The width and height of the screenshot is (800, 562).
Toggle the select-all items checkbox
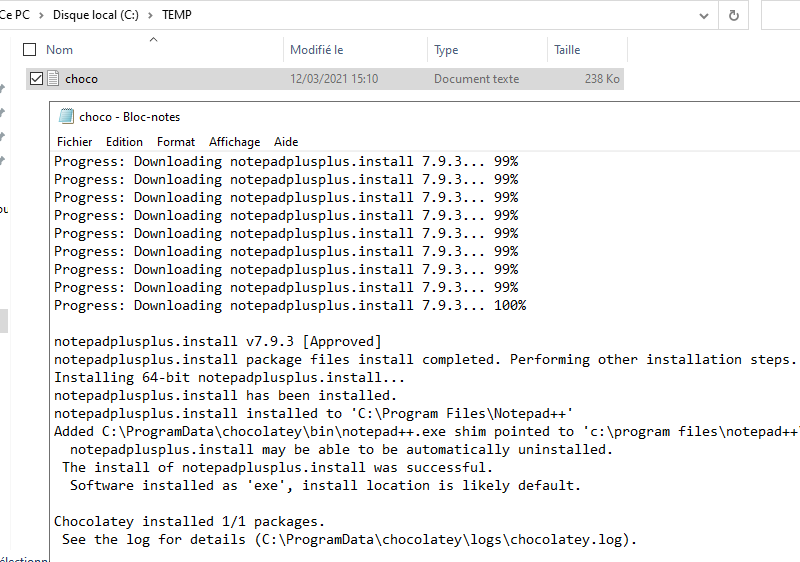coord(29,50)
